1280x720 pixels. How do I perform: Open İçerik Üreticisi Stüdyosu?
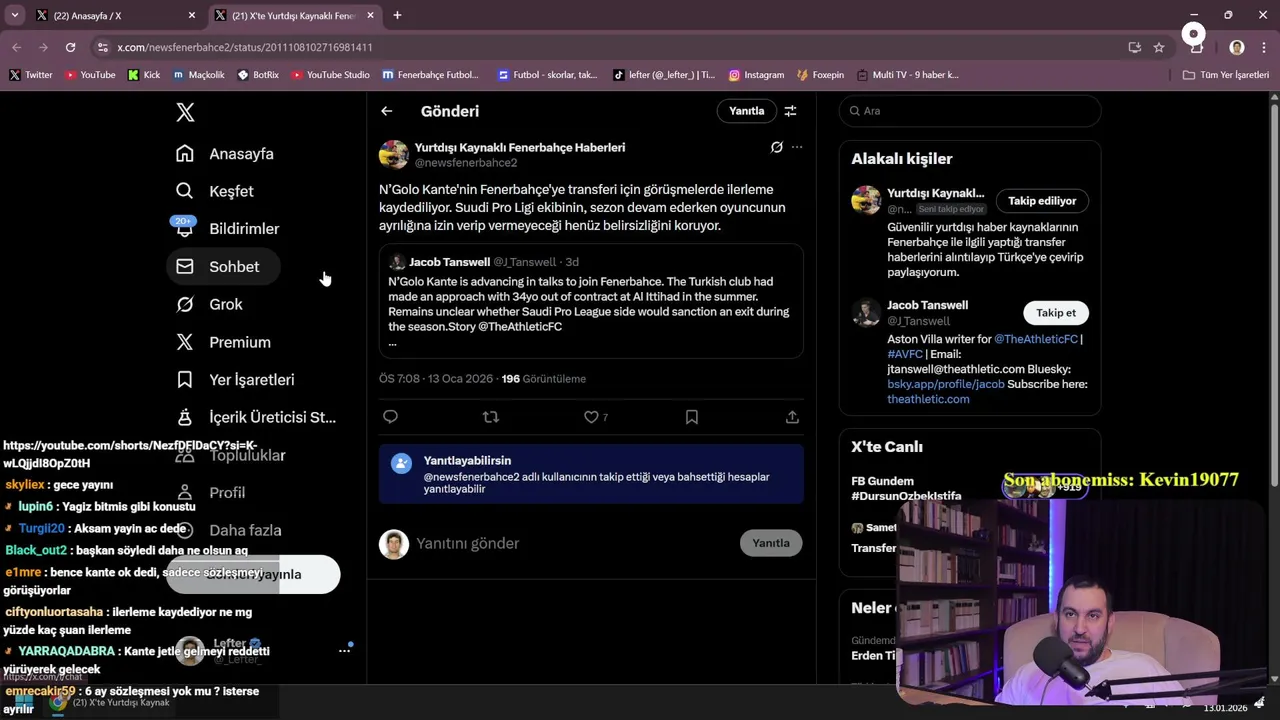click(256, 417)
